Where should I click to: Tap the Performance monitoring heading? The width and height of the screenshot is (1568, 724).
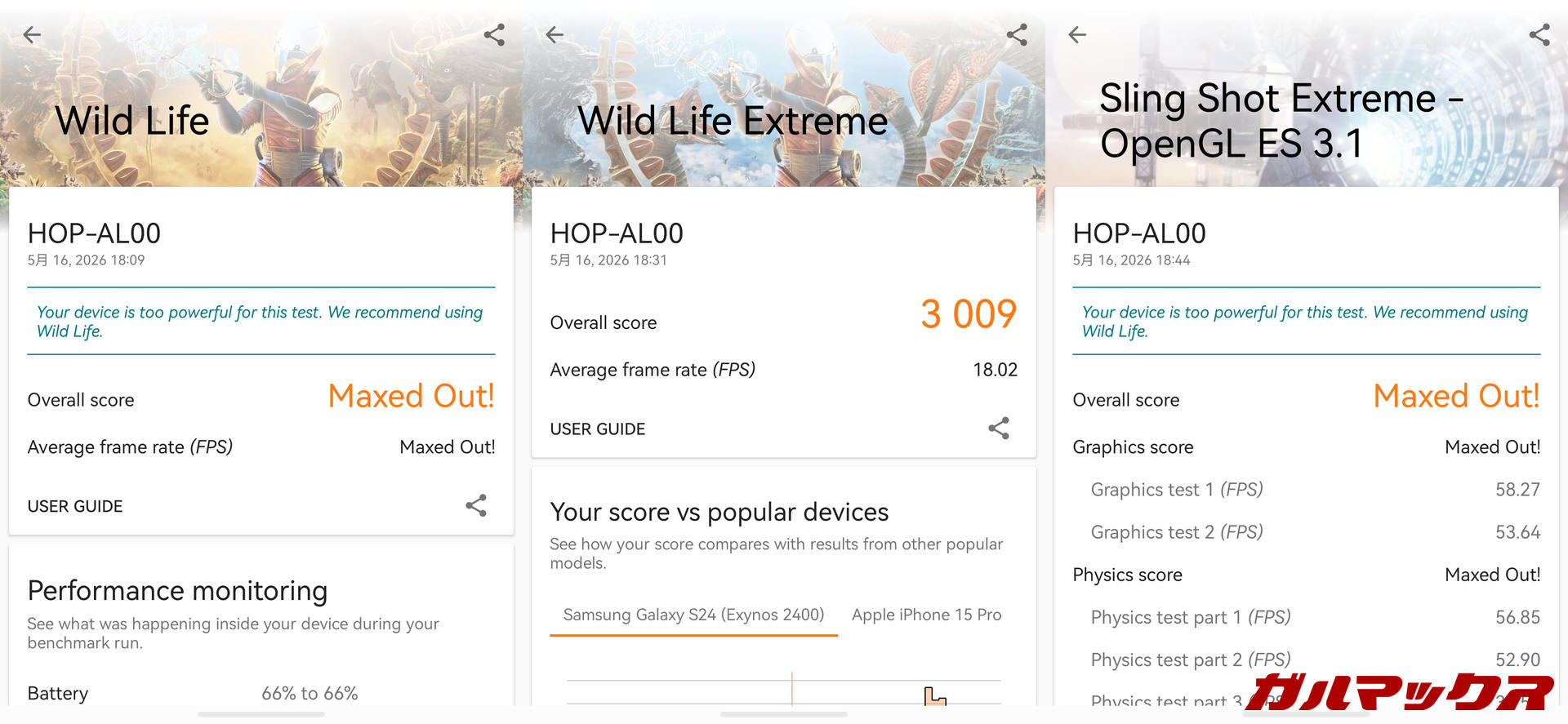(177, 591)
